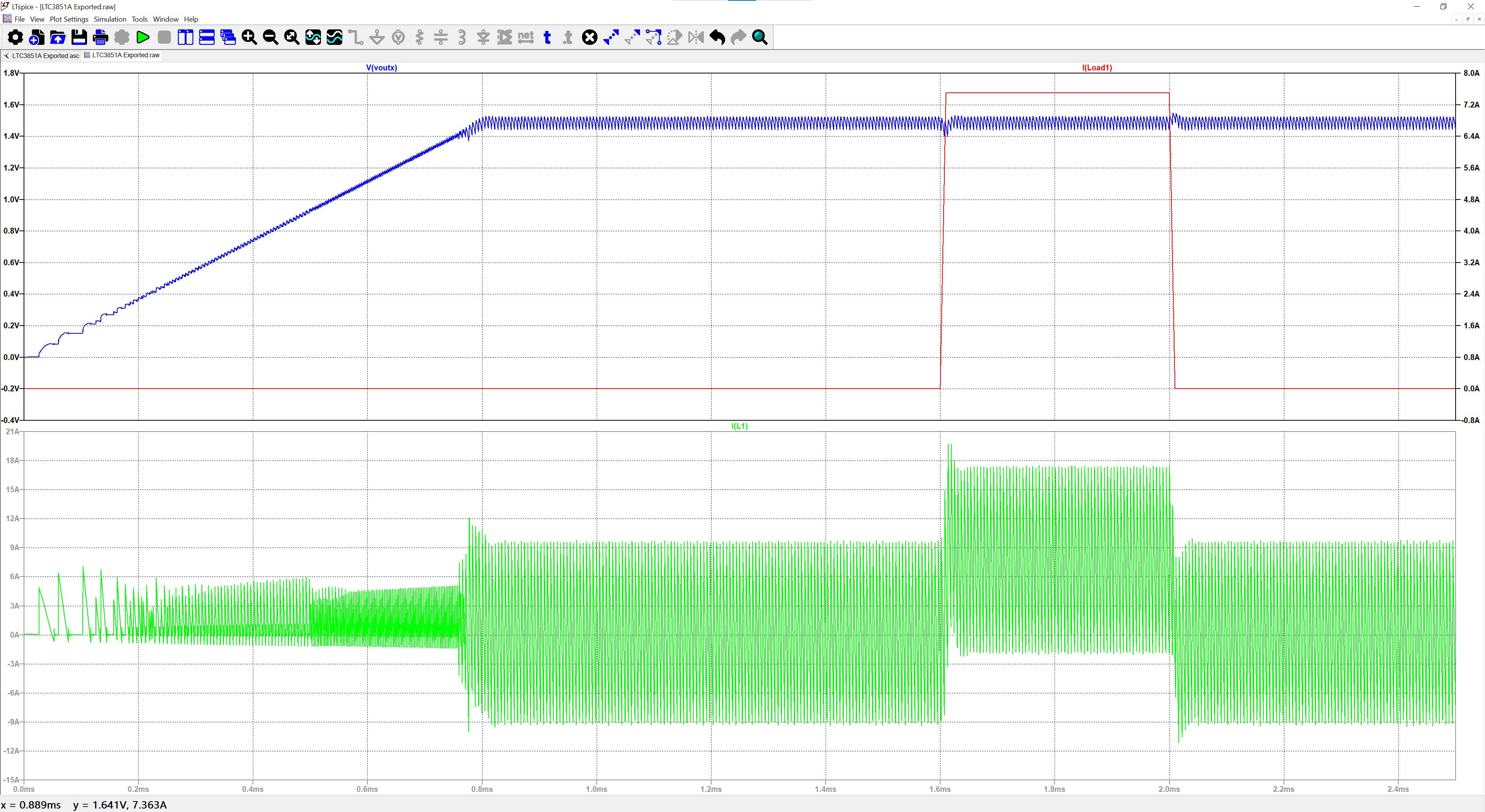Image resolution: width=1485 pixels, height=812 pixels.
Task: Click the Find search icon
Action: pyautogui.click(x=760, y=38)
